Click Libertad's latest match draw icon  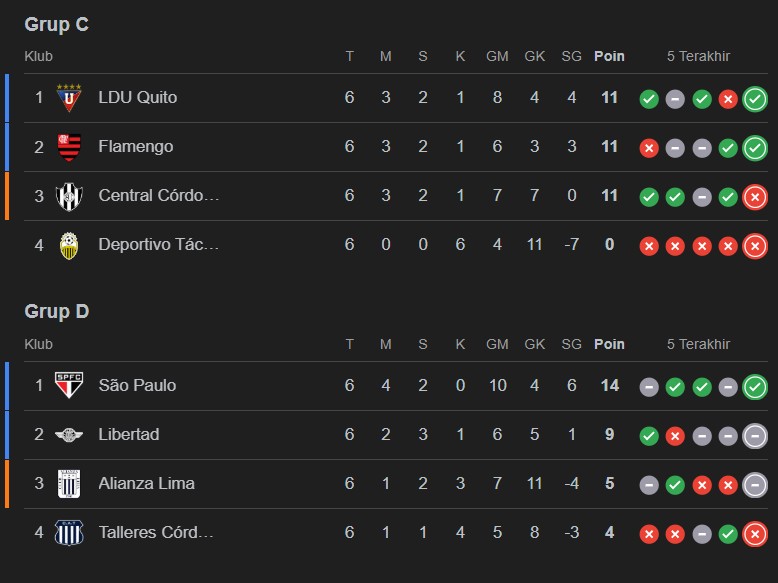pos(755,435)
